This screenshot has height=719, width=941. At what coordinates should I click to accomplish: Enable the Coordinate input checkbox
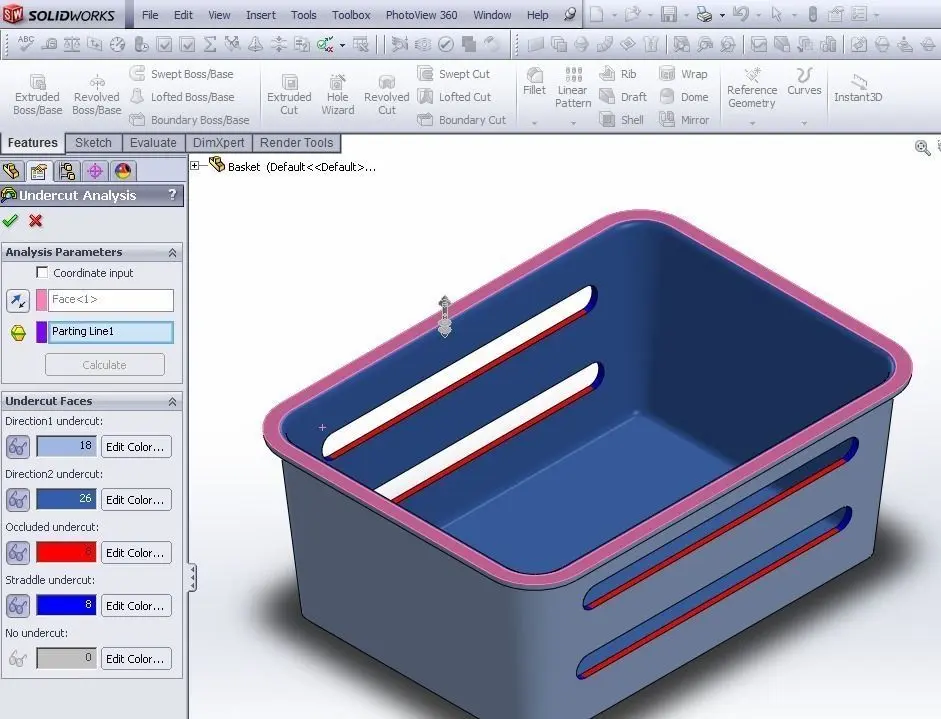42,272
